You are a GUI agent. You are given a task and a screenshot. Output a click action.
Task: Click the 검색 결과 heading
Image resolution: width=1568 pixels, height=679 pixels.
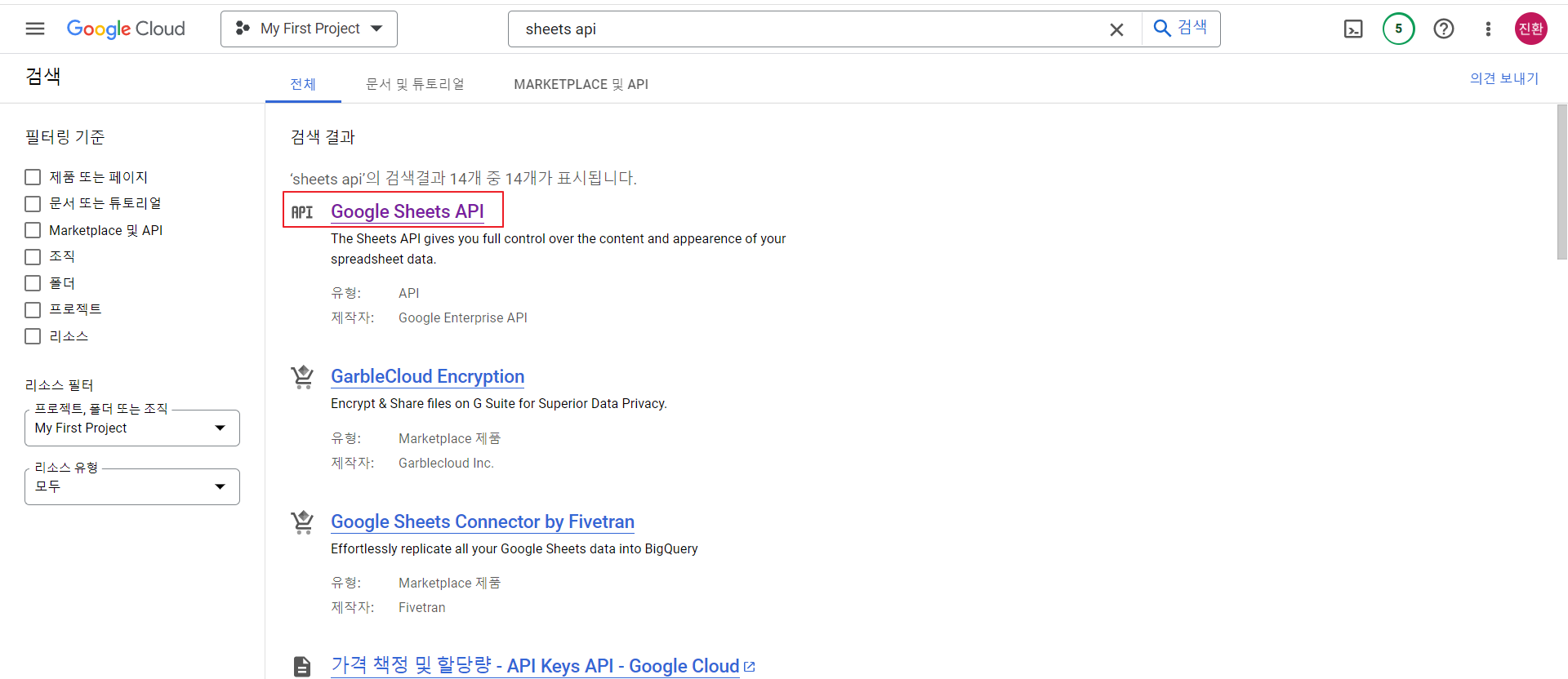(x=323, y=137)
